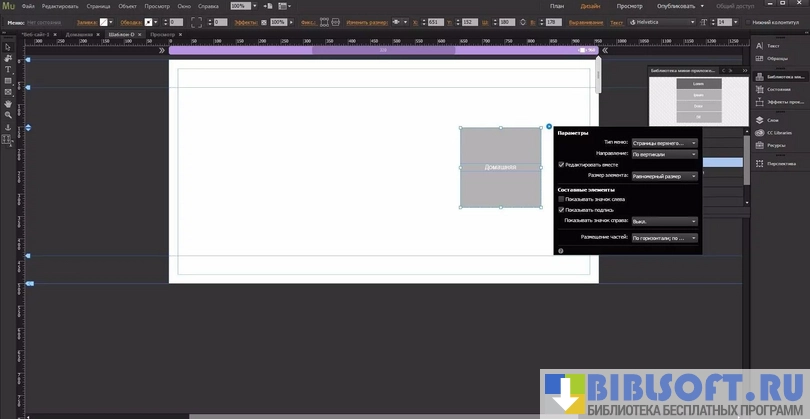
Task: Click the gray Домашняя menu widget on canvas
Action: (500, 167)
